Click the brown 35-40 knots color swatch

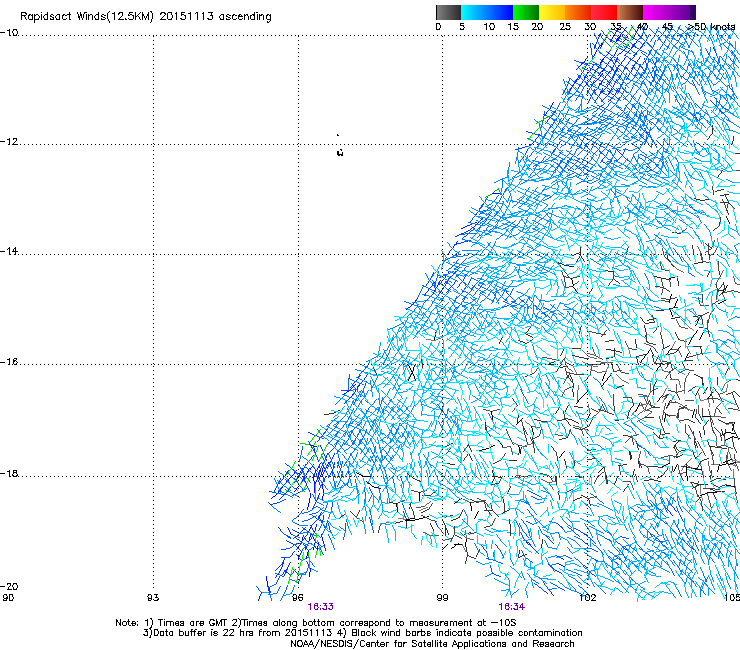coord(630,12)
